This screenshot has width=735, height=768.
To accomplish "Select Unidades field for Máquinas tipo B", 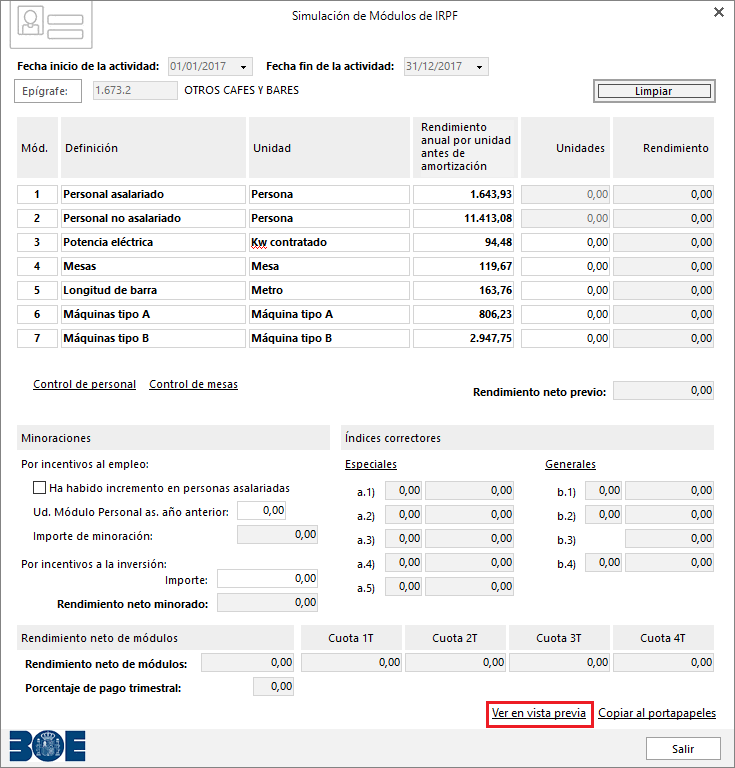I will pyautogui.click(x=565, y=338).
